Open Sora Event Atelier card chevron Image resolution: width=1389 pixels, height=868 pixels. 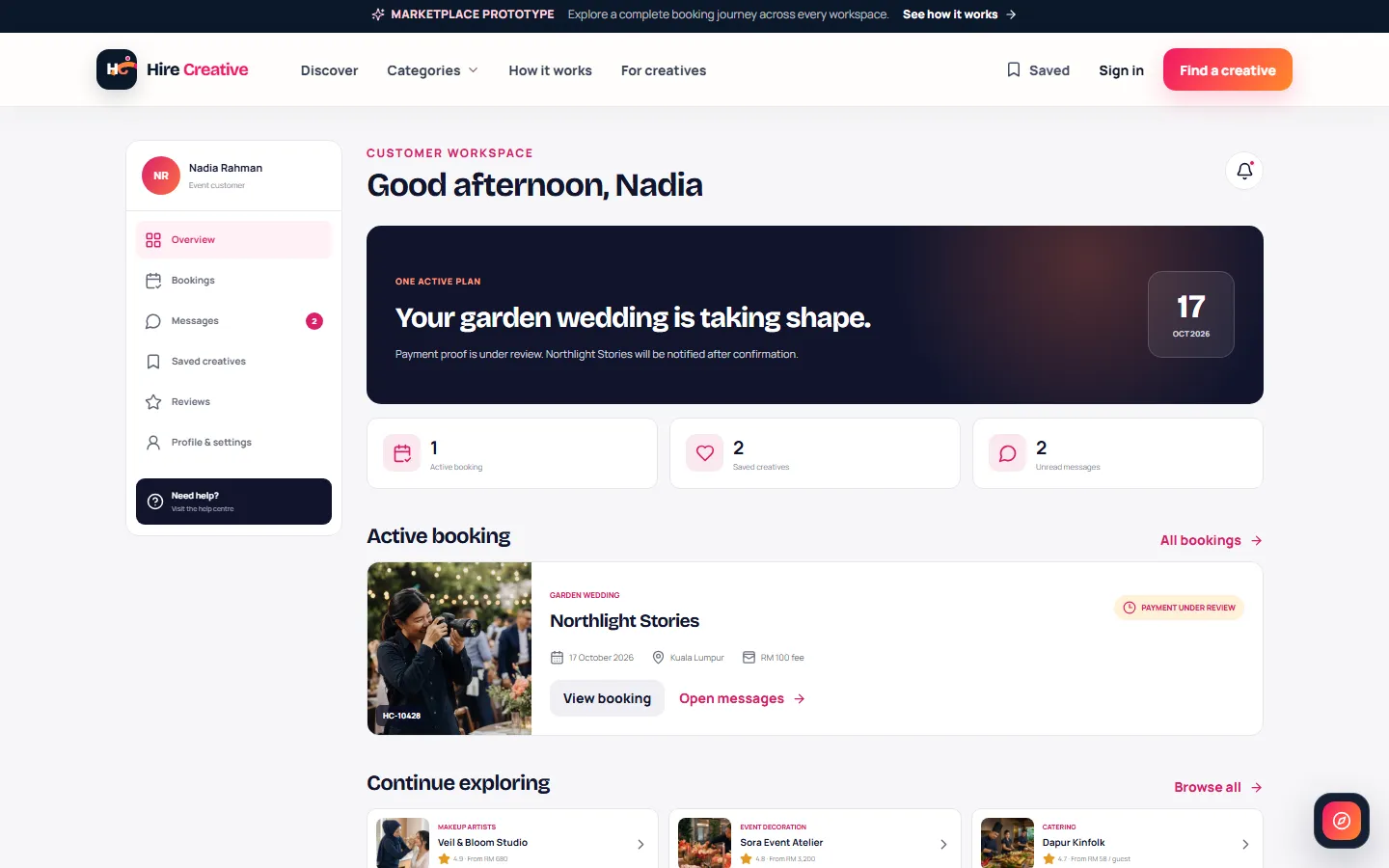[x=943, y=844]
